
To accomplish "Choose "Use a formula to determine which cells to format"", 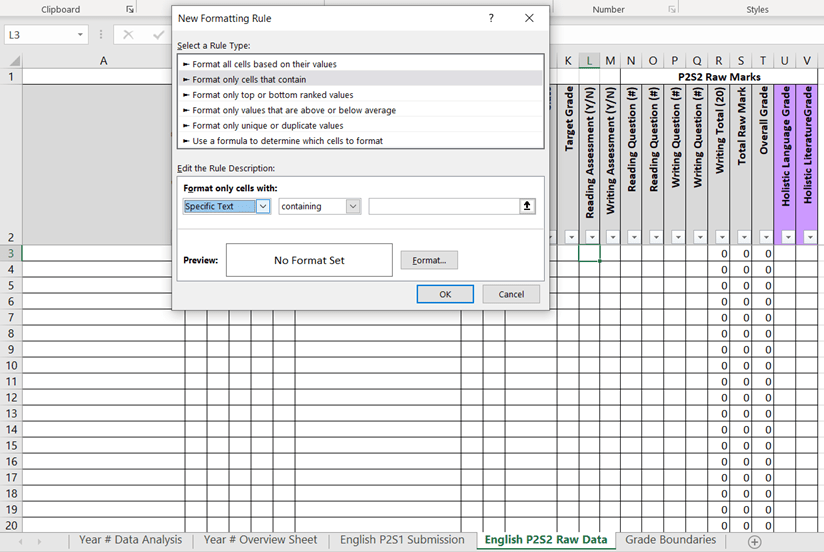I will pyautogui.click(x=287, y=141).
